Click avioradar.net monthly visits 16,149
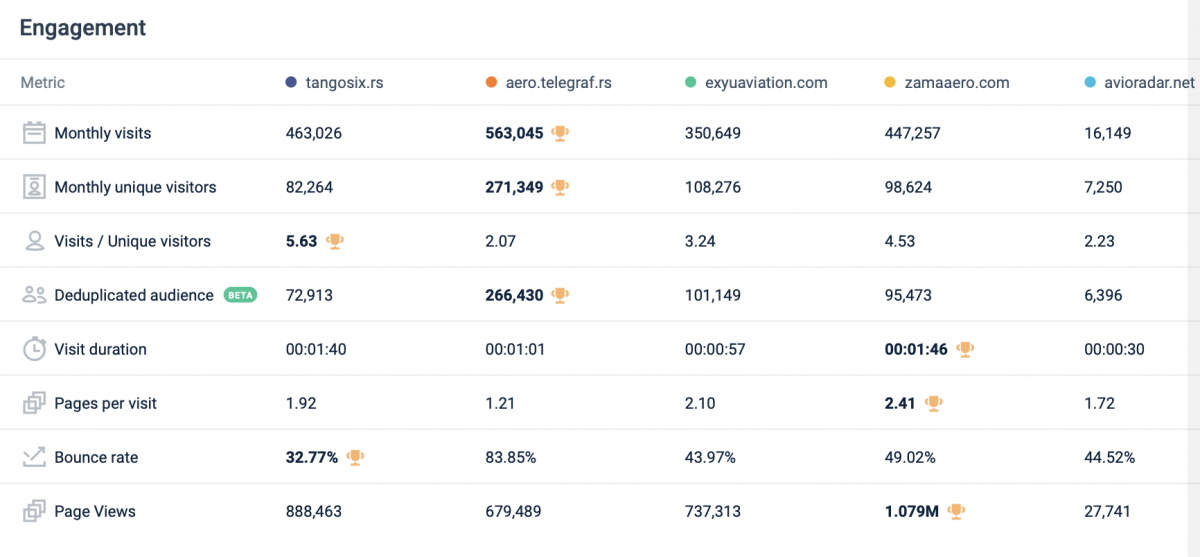 1108,133
